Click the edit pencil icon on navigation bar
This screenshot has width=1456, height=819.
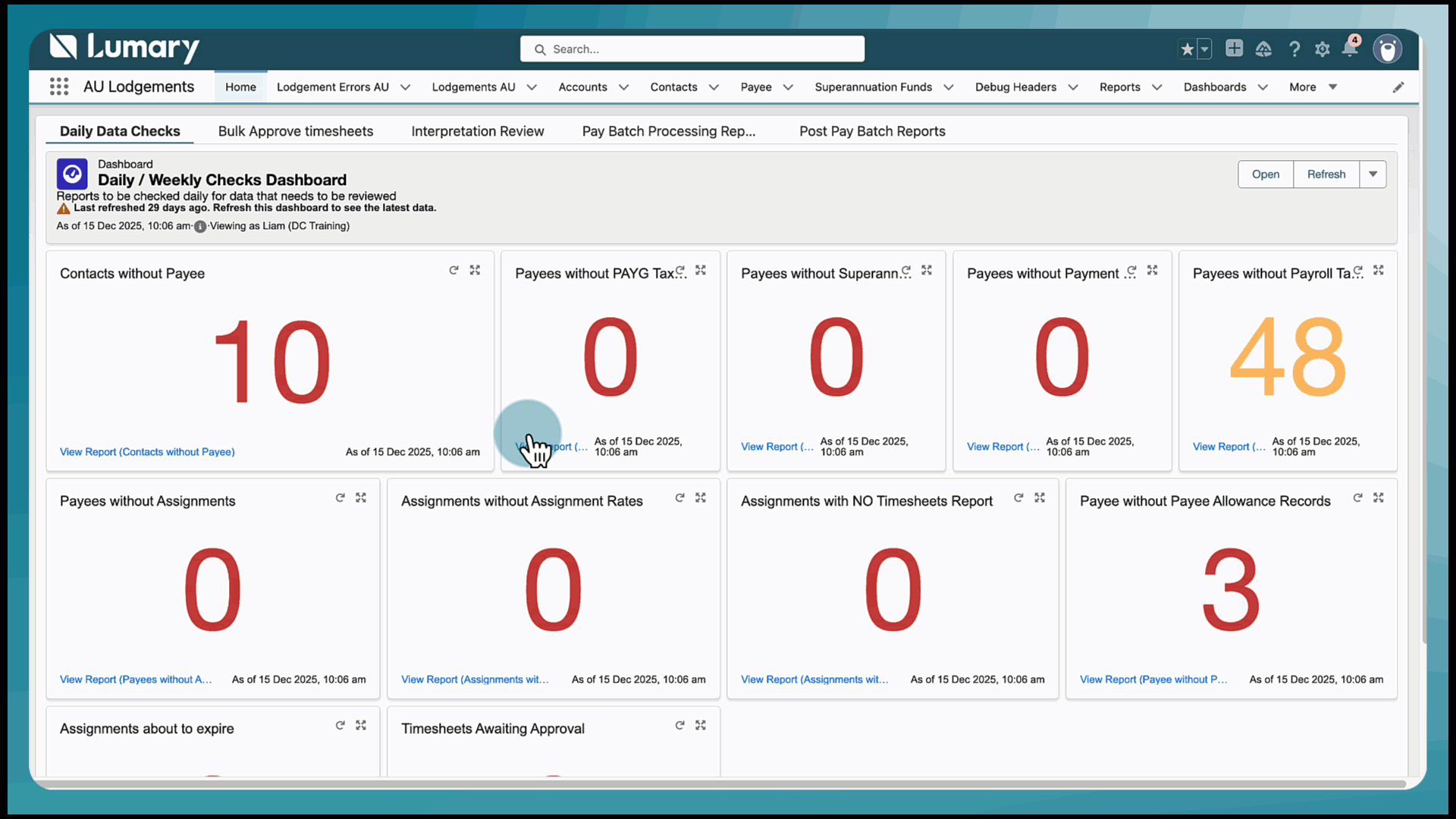point(1400,86)
